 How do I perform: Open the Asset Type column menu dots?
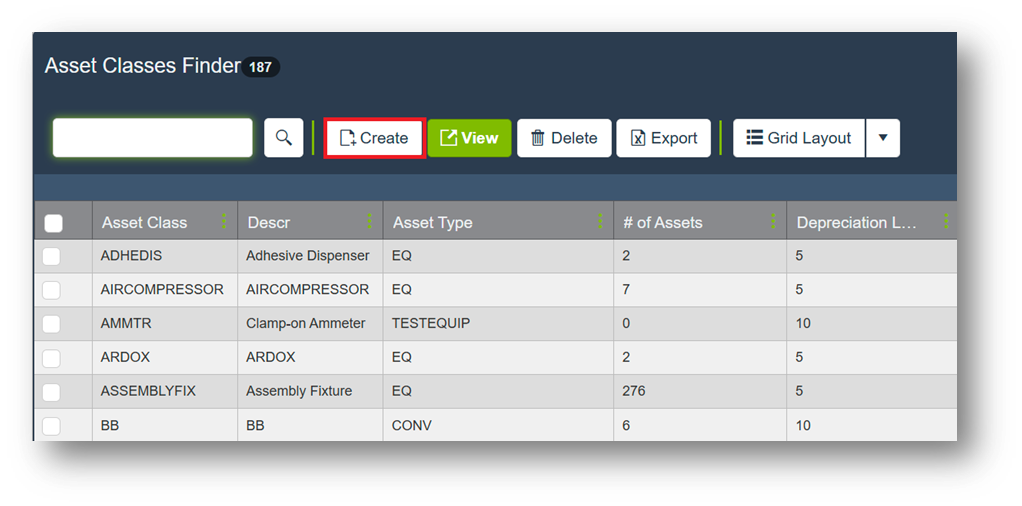point(600,222)
